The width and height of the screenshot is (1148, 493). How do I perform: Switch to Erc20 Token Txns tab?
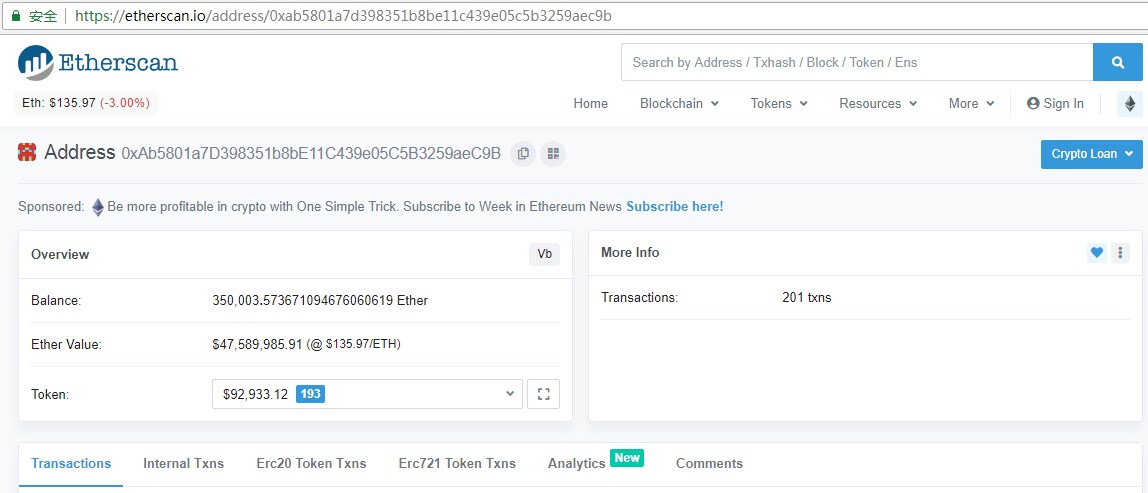(311, 464)
